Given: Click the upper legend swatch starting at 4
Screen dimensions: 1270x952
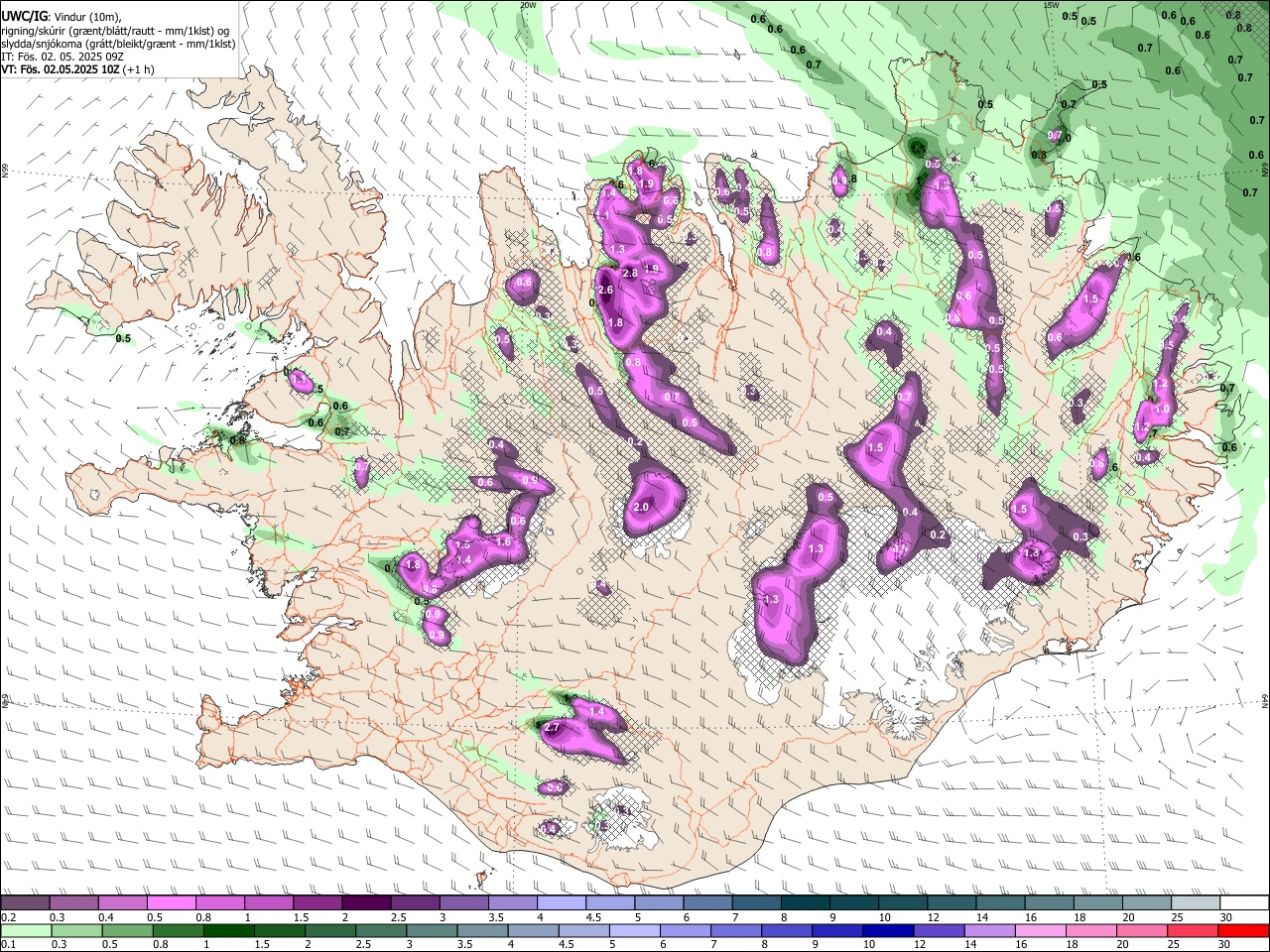Looking at the screenshot, I should (561, 902).
